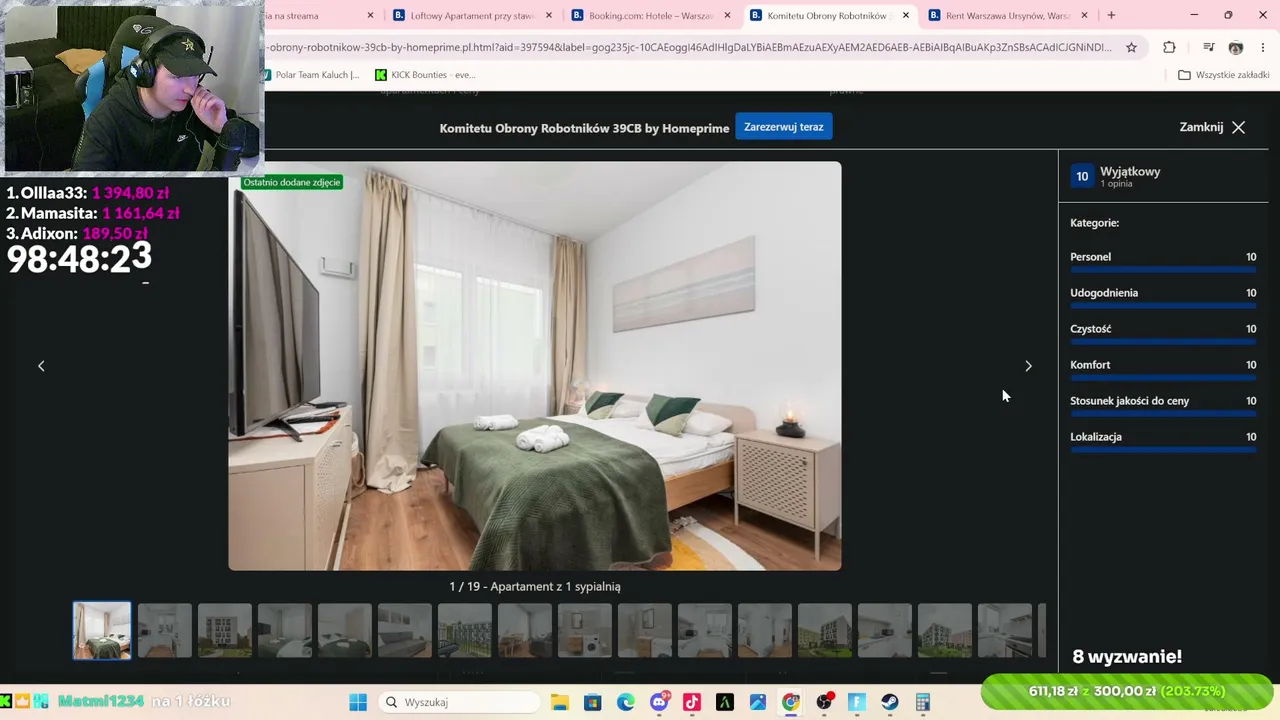The image size is (1280, 720).
Task: Show the next photo with the right arrow
Action: click(x=1028, y=366)
